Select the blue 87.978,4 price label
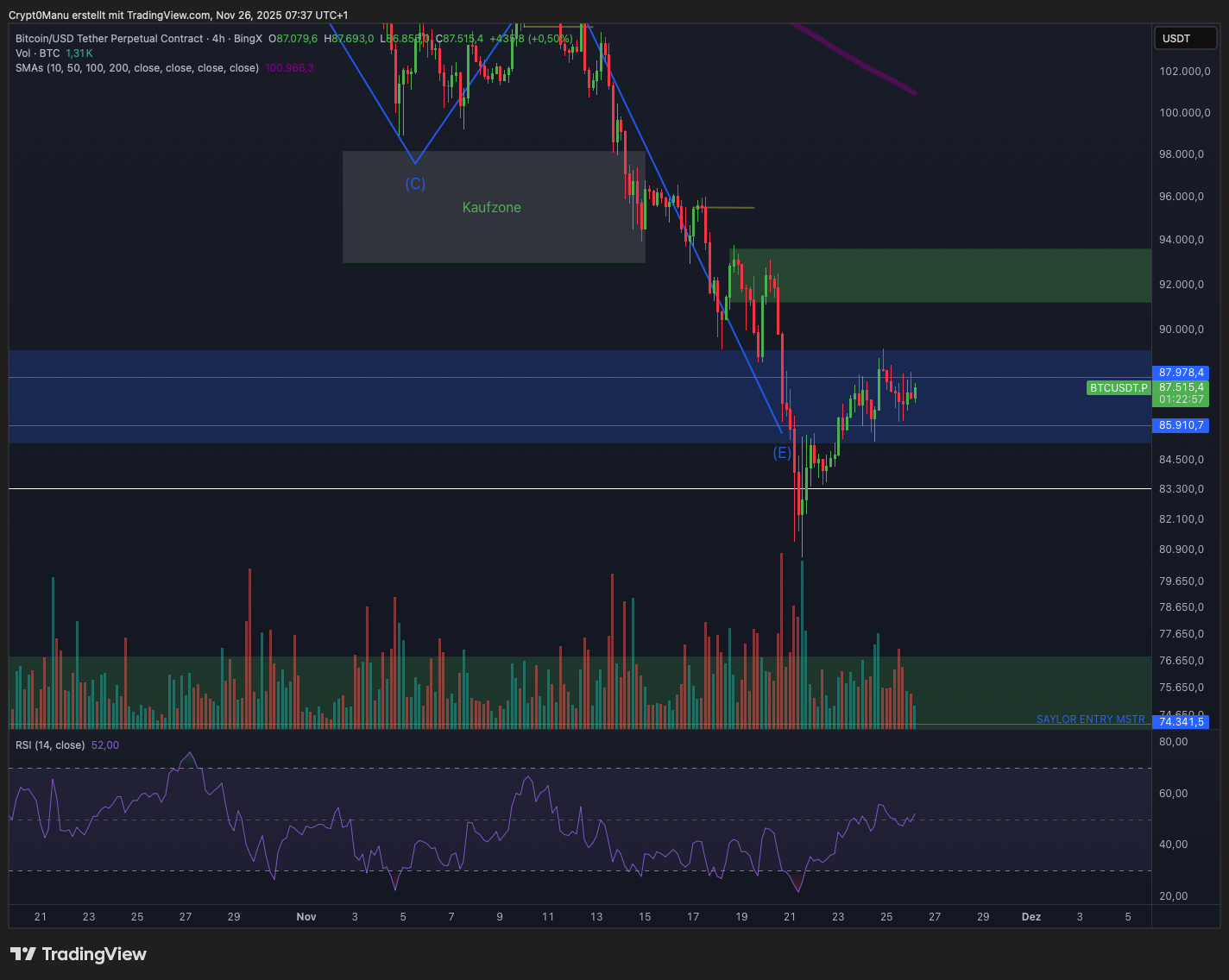Image resolution: width=1229 pixels, height=980 pixels. pyautogui.click(x=1181, y=373)
